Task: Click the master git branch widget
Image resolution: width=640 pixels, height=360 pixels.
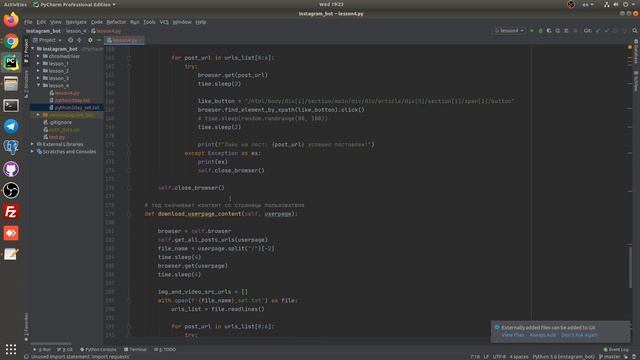Action: pyautogui.click(x=609, y=357)
